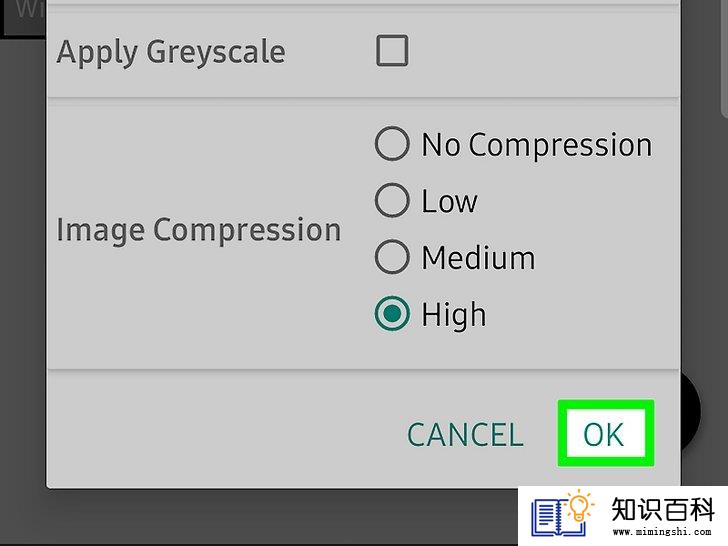Click the book and lightbulb logo icon

click(x=563, y=514)
